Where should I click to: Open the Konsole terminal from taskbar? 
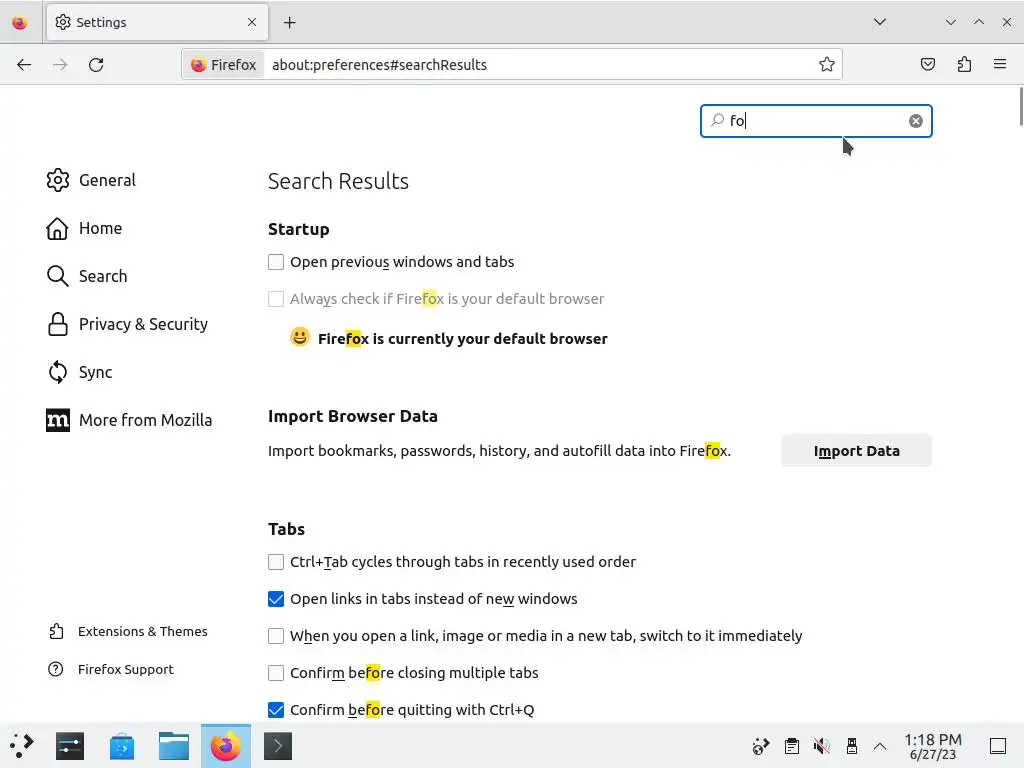(x=278, y=746)
